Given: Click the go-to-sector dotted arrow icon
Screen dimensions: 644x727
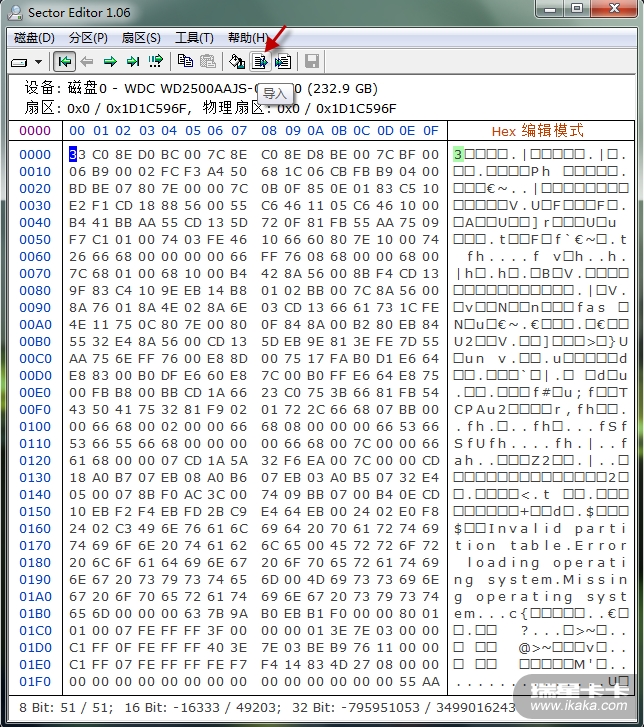Looking at the screenshot, I should pos(156,61).
